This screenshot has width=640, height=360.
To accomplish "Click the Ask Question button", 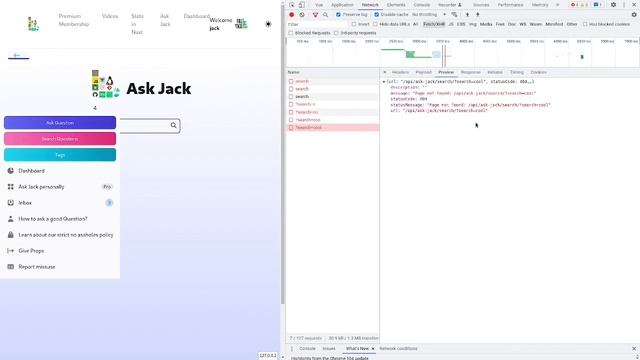I will coord(60,122).
